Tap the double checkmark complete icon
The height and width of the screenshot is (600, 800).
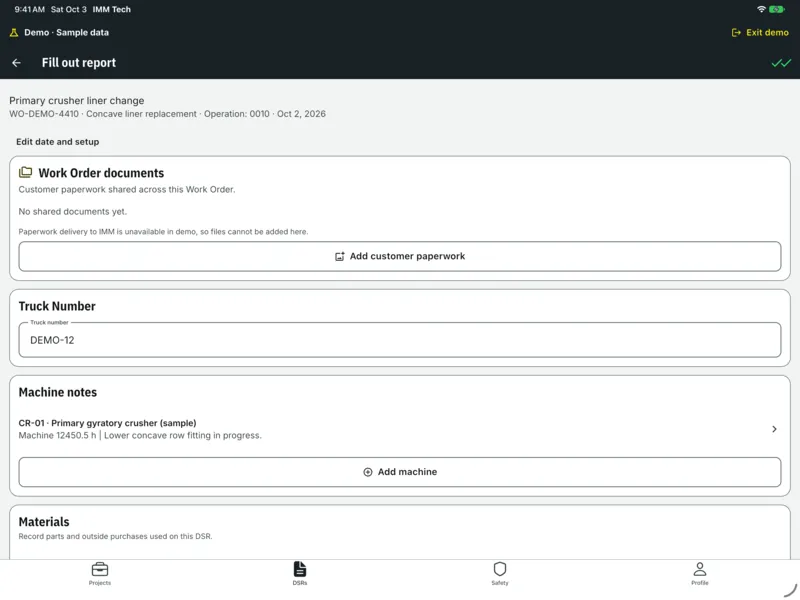pos(781,63)
